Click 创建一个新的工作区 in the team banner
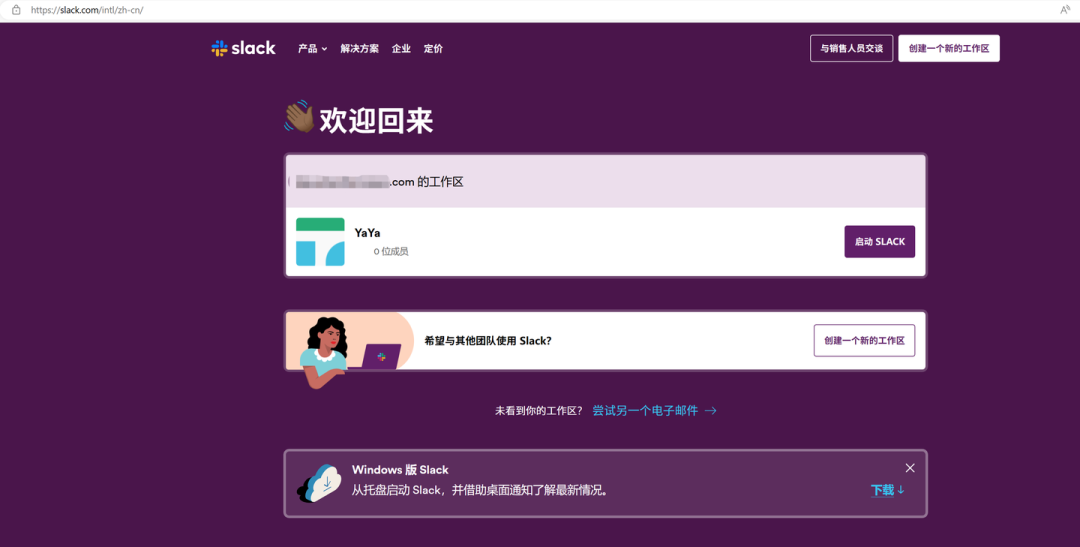1080x547 pixels. [864, 340]
